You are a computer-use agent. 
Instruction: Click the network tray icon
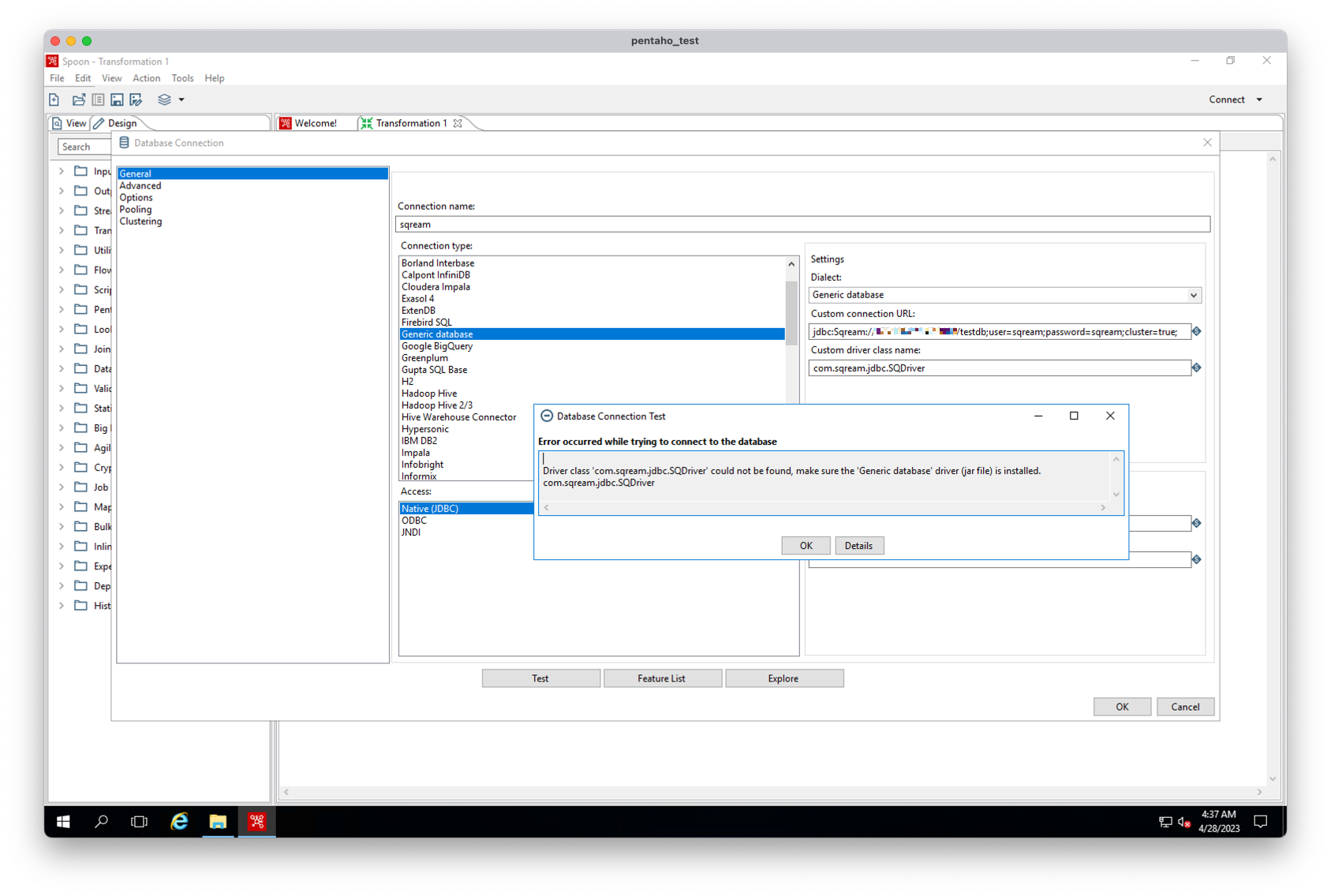[x=1165, y=822]
